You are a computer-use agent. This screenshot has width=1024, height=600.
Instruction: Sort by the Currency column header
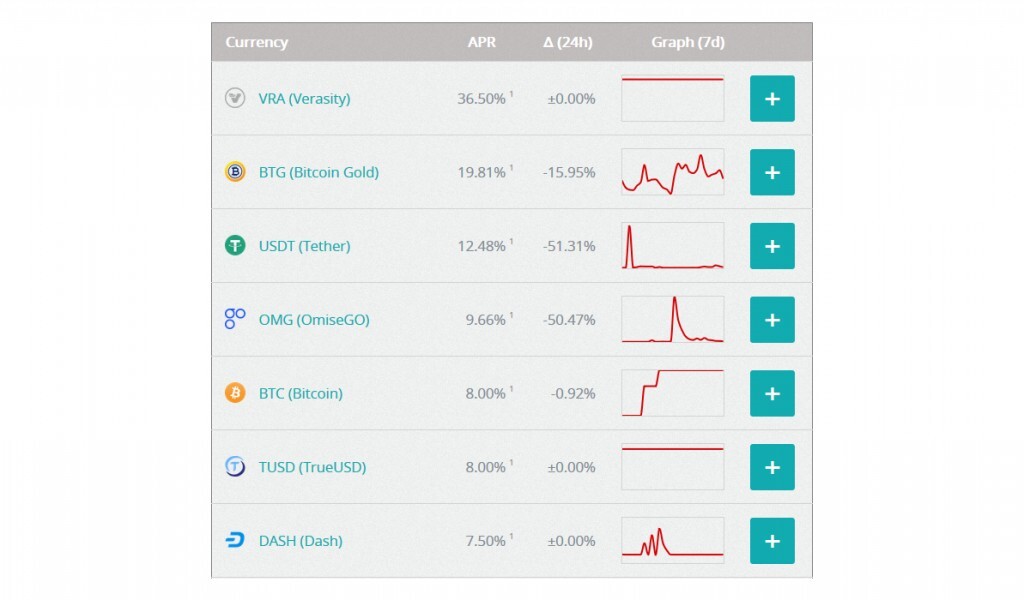coord(257,42)
